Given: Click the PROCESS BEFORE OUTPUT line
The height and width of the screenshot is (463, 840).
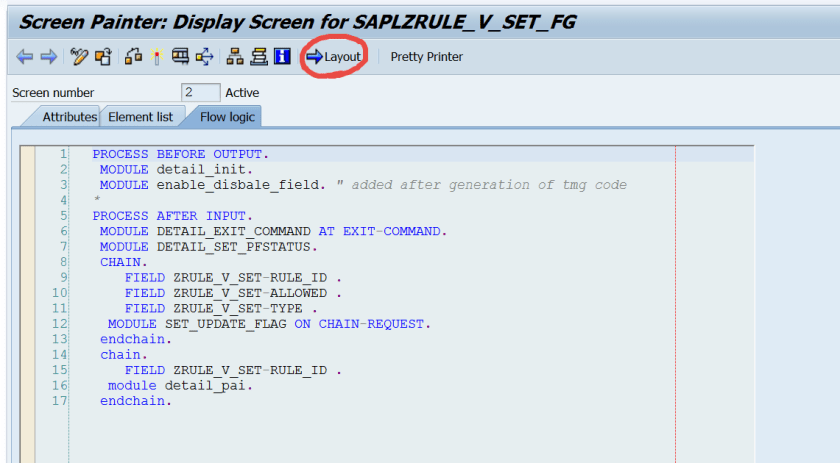Looking at the screenshot, I should [181, 154].
